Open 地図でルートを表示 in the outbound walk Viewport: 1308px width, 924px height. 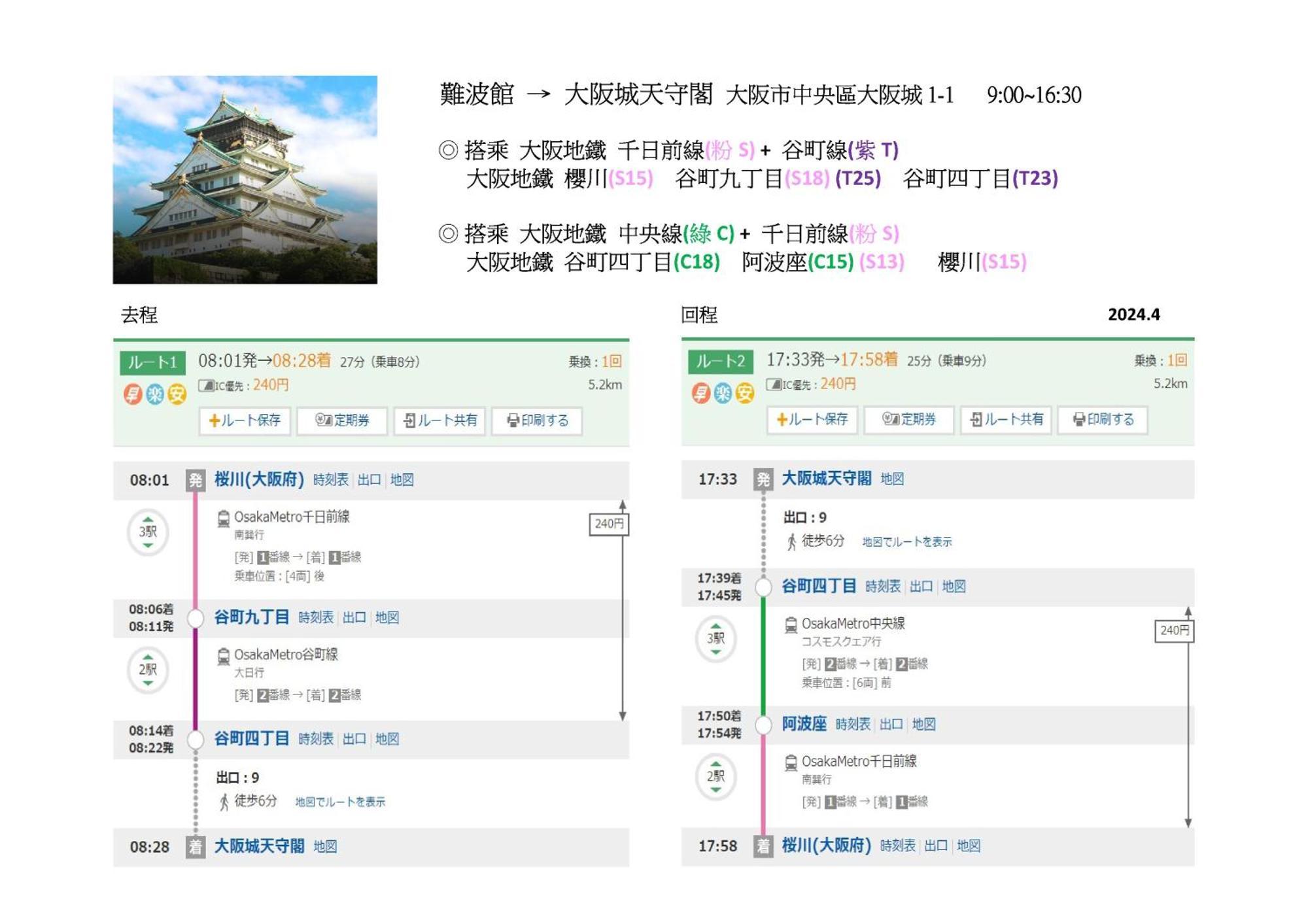340,802
